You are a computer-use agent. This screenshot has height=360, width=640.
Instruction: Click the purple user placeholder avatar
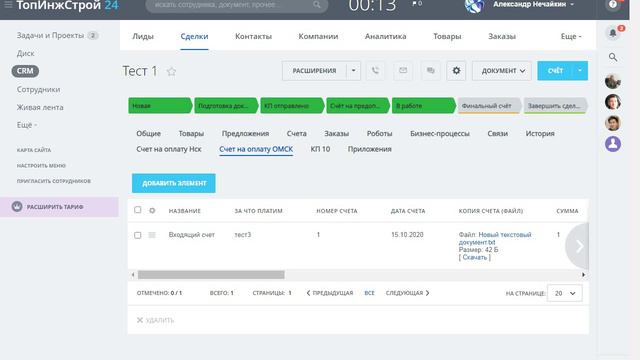pos(613,144)
